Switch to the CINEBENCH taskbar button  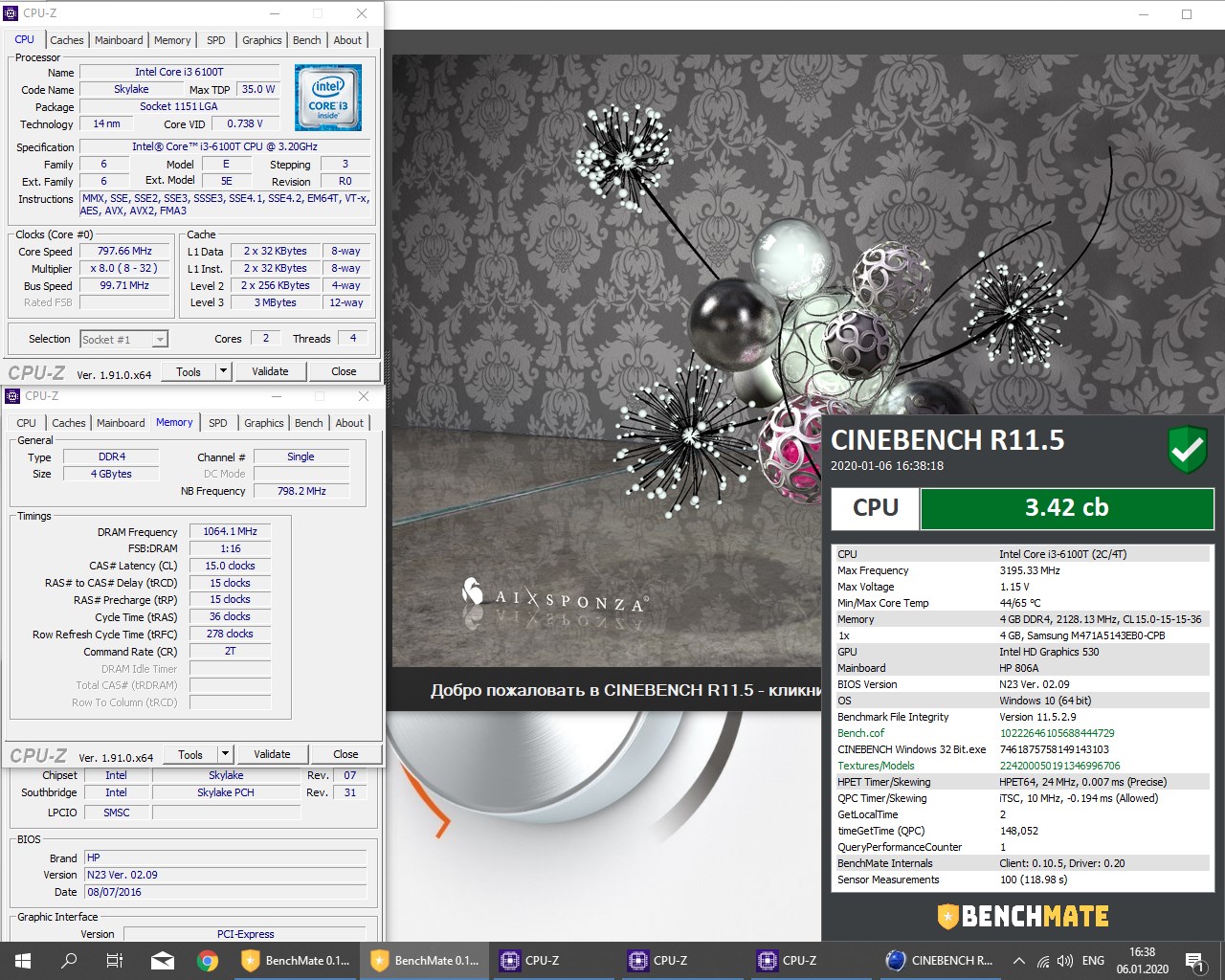point(940,960)
